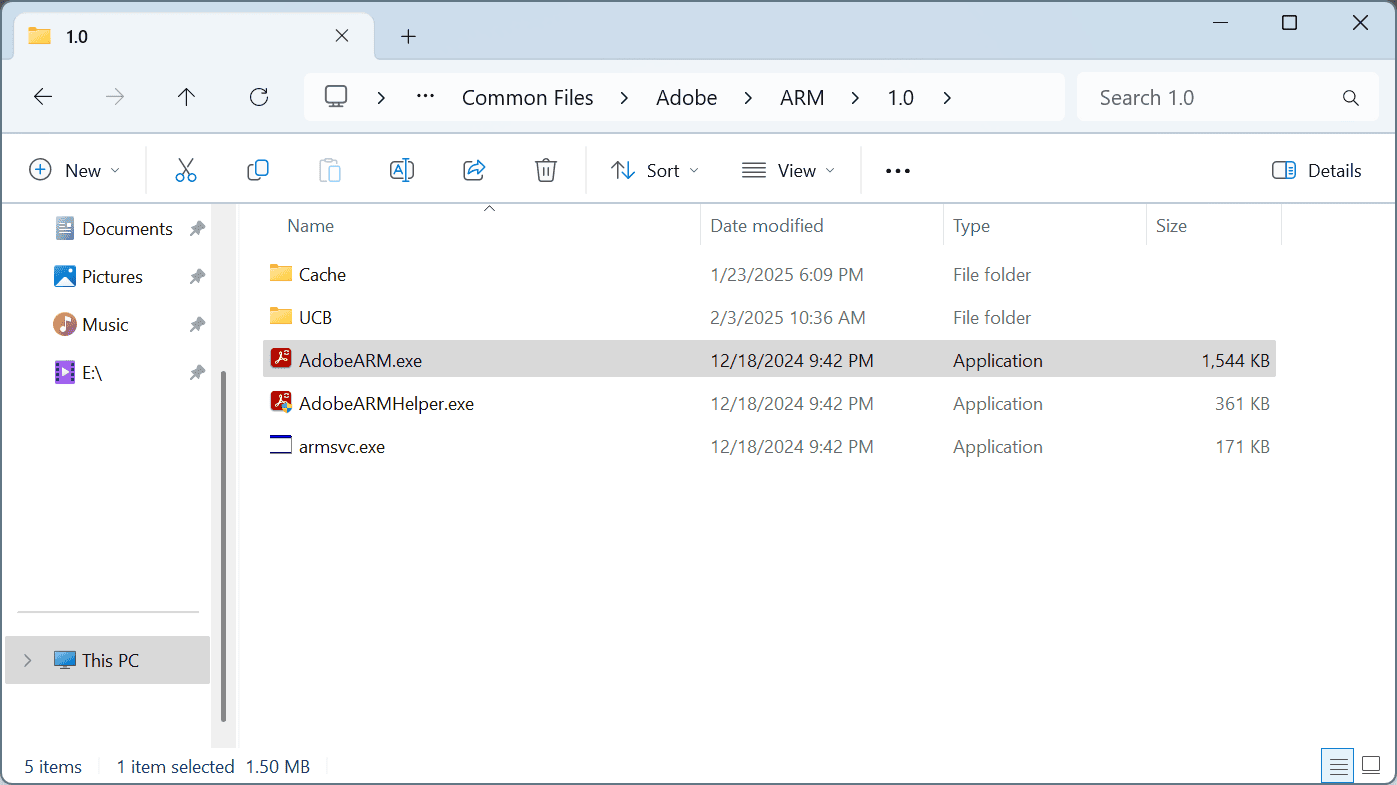Screen dimensions: 1397x785
Task: Sort by the Name column header
Action: (310, 226)
